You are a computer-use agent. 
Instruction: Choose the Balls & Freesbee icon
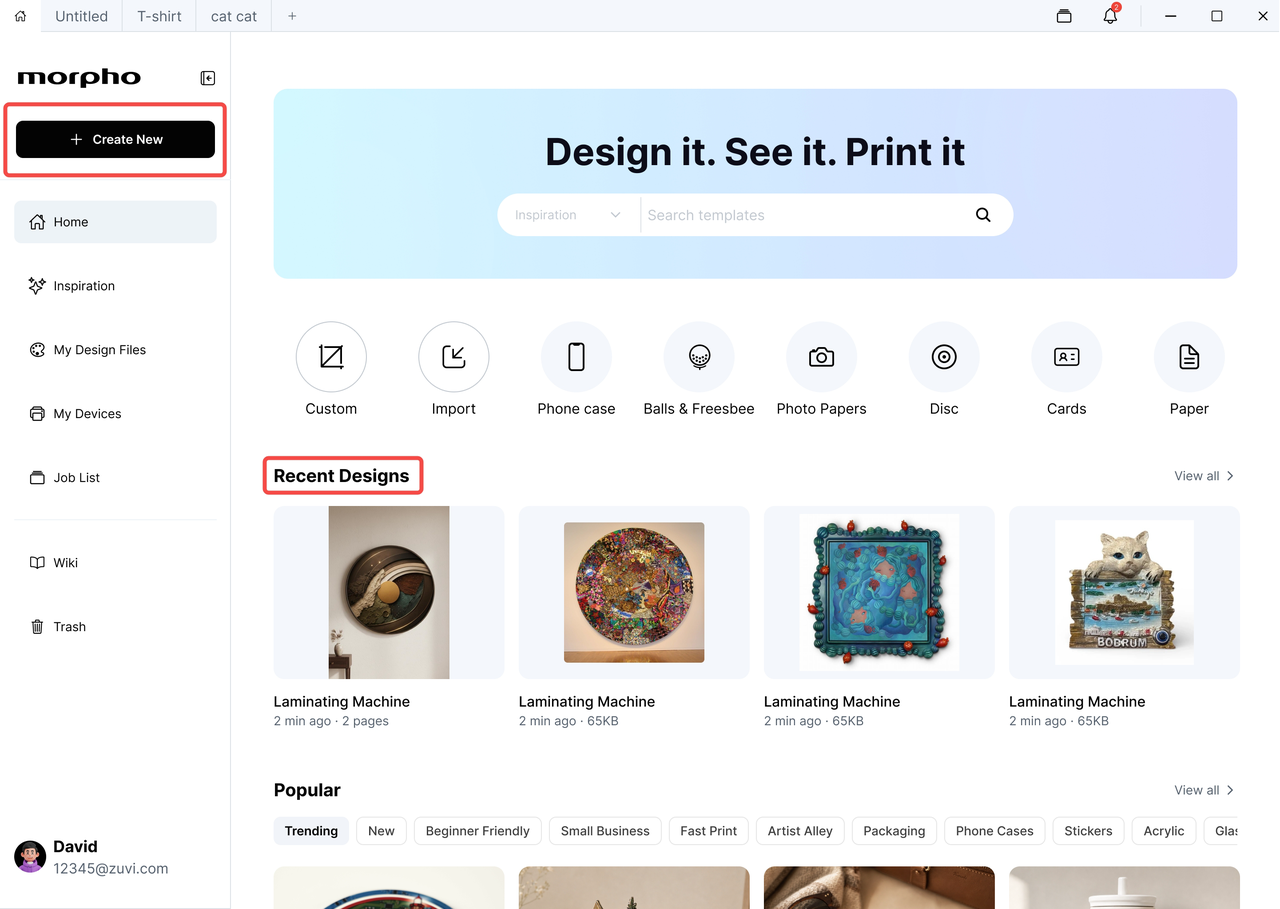(x=699, y=357)
